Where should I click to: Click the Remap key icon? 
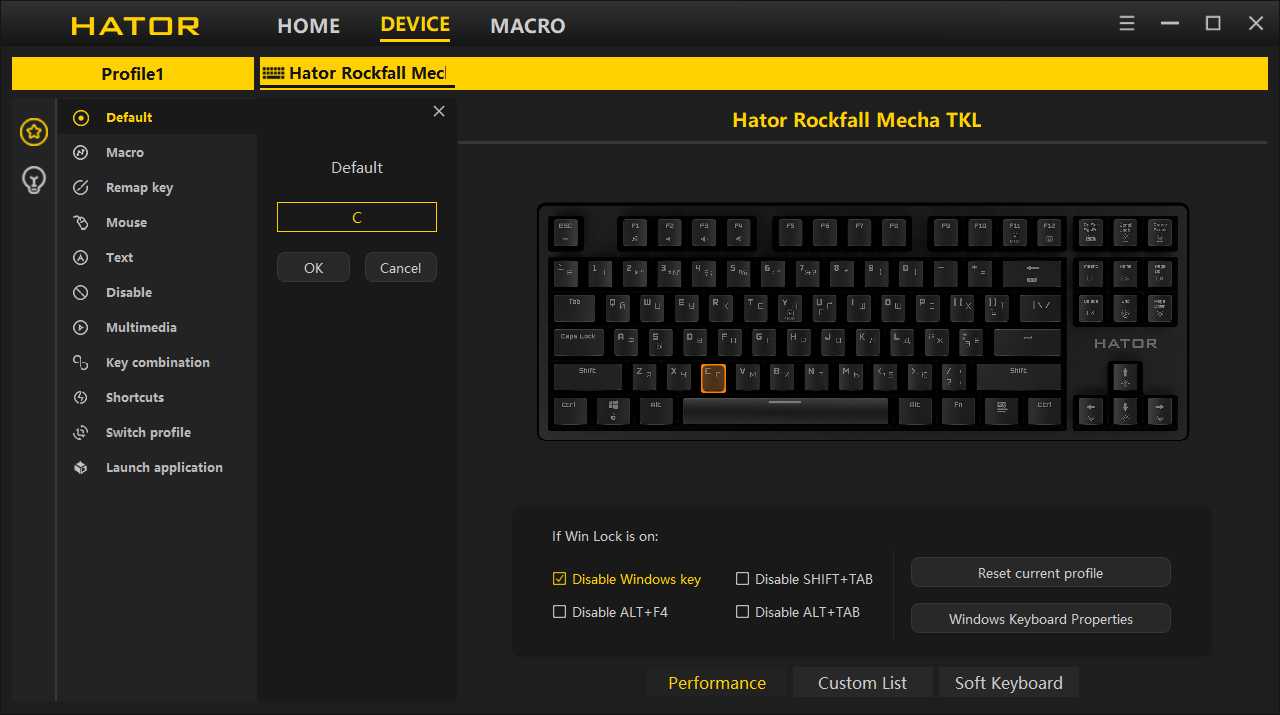coord(81,188)
